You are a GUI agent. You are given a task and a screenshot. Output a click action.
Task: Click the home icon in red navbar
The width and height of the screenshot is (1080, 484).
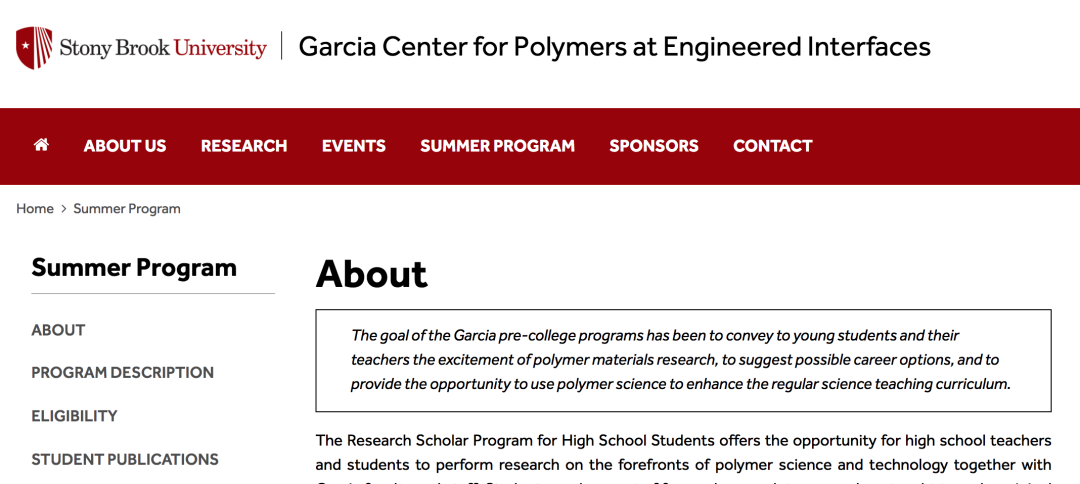click(x=41, y=145)
